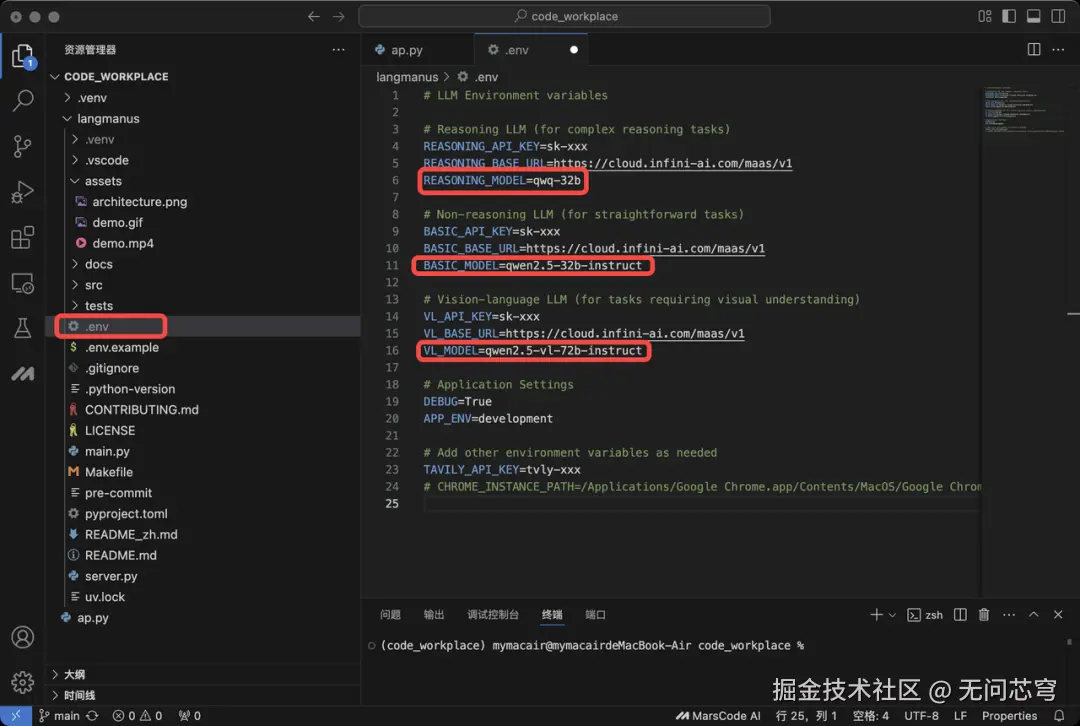
Task: Close the unsaved .env tab via dot
Action: click(574, 50)
